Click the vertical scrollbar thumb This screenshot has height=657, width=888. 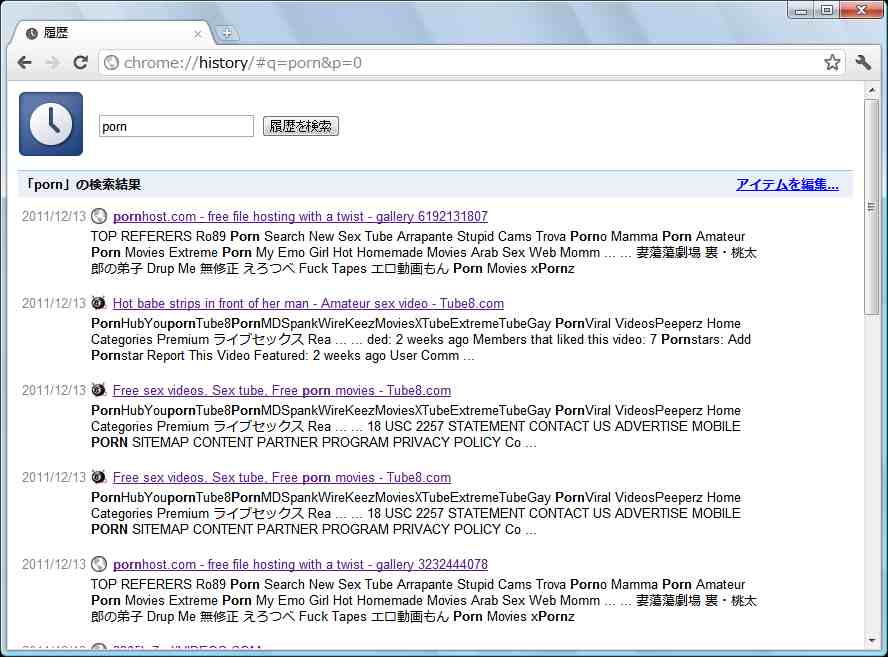click(x=872, y=207)
